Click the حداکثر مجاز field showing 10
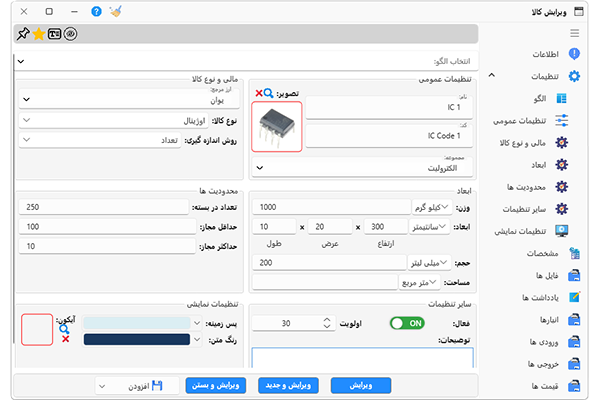The height and width of the screenshot is (400, 600). 107,246
